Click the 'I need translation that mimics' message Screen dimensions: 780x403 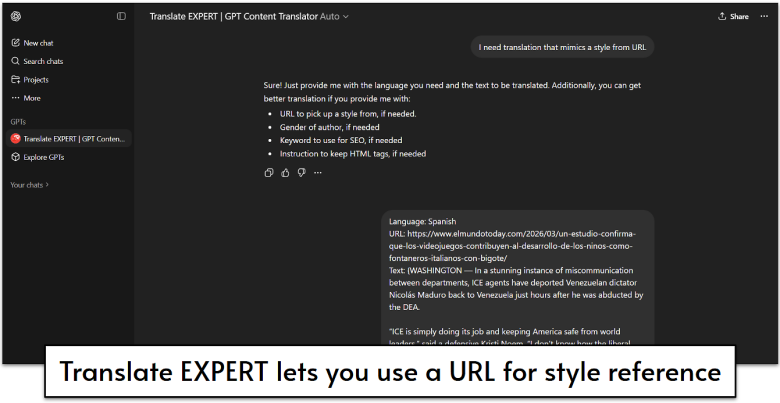pos(562,47)
